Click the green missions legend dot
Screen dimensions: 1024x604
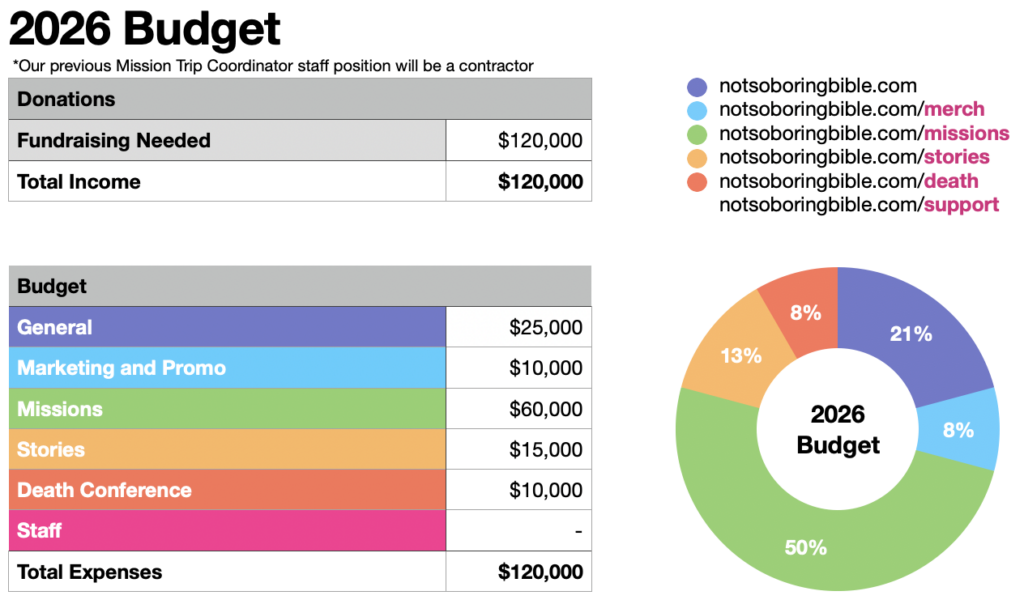coord(698,134)
